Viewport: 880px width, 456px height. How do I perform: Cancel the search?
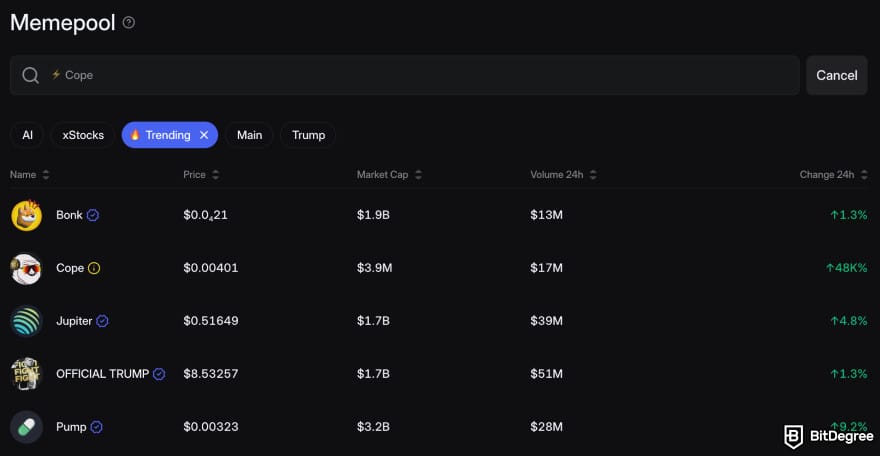[836, 75]
